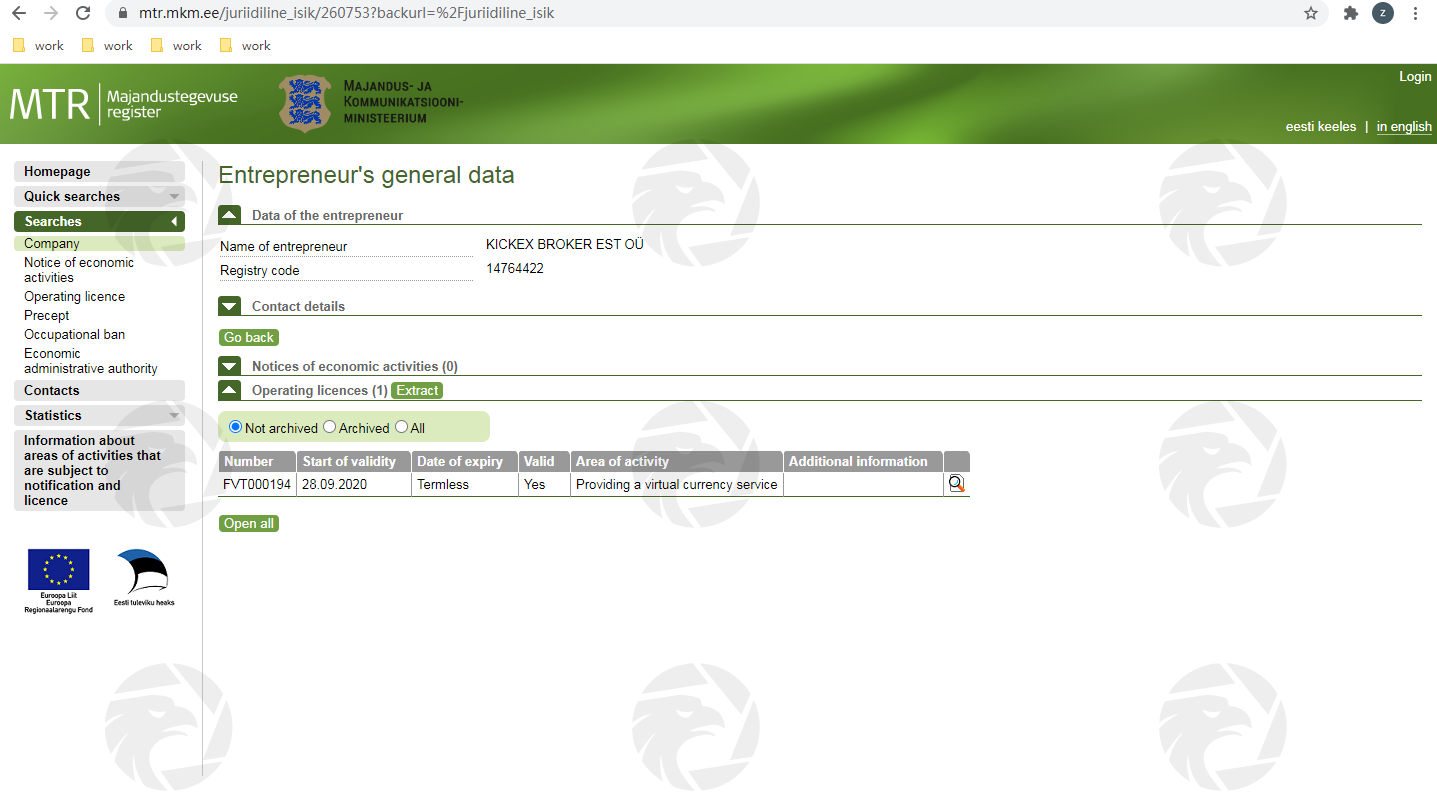
Task: Click the MTR Majandustegevuse register logo
Action: click(x=124, y=104)
